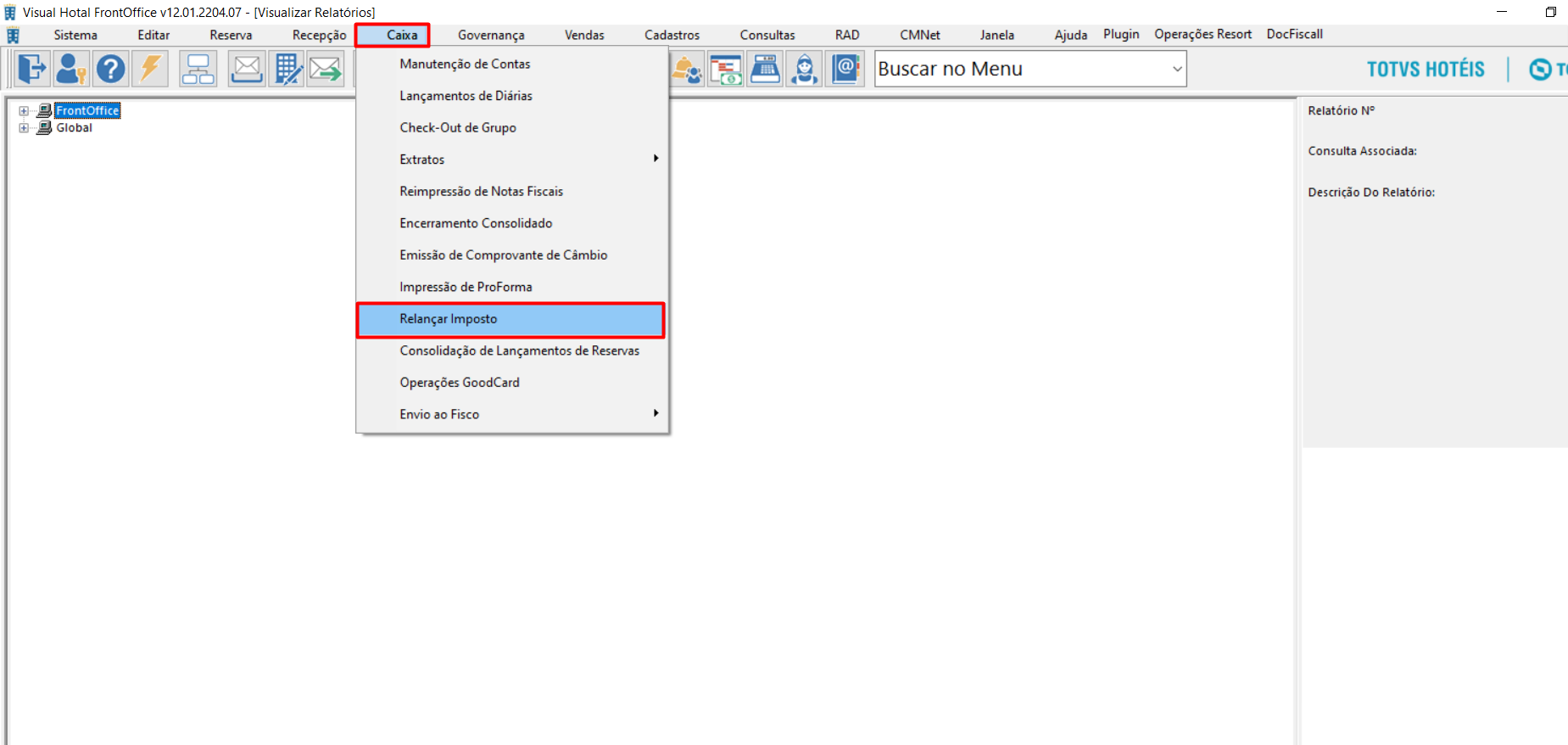Image resolution: width=1568 pixels, height=745 pixels.
Task: Click the envelope inbox tray icon
Action: 247,69
